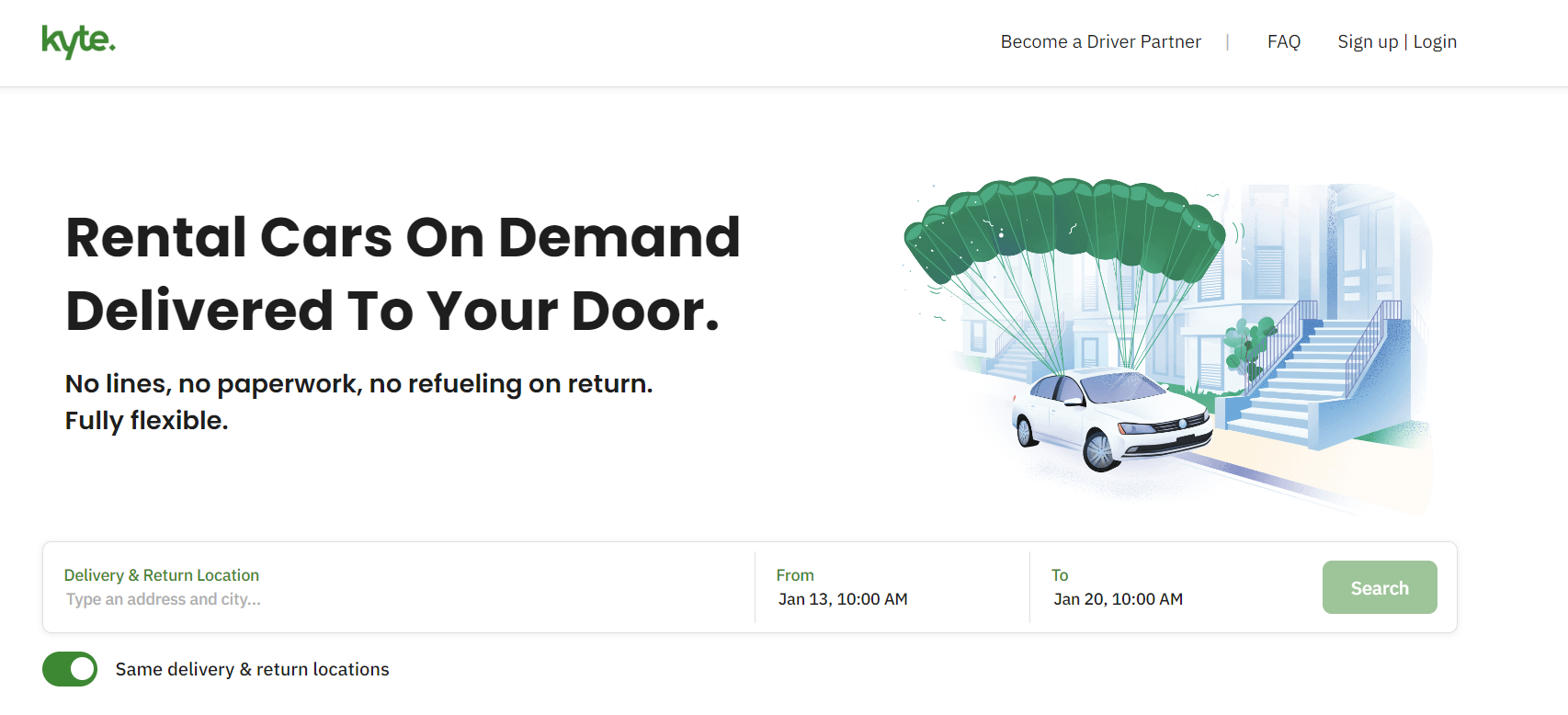Click the To field label

point(1060,575)
